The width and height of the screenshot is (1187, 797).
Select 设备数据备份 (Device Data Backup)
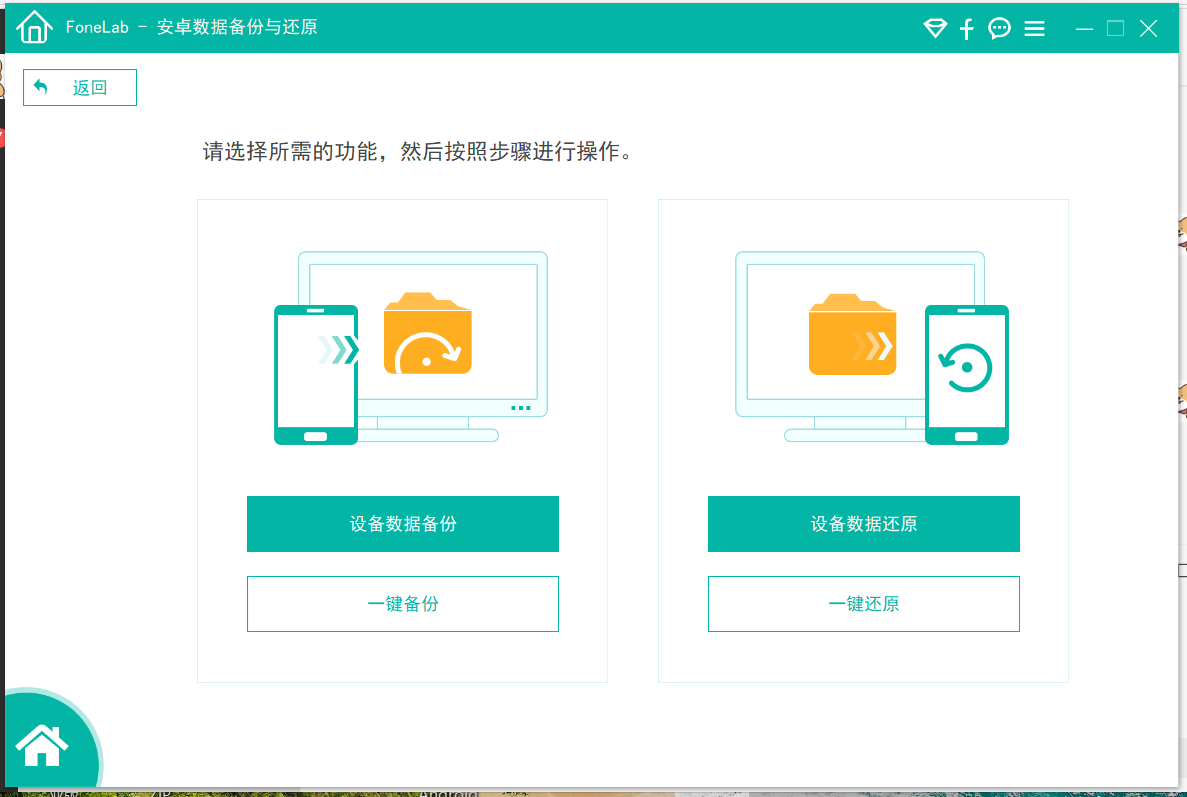click(x=402, y=524)
